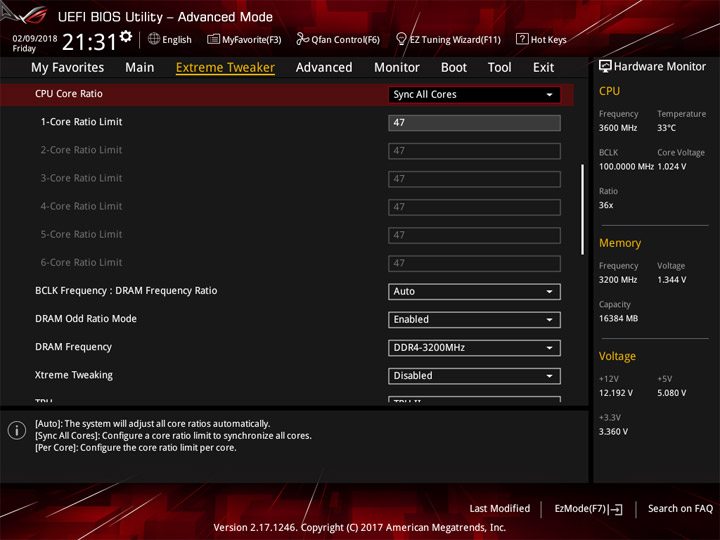
Task: Click the 6-Core Ratio Limit field
Action: [x=474, y=263]
